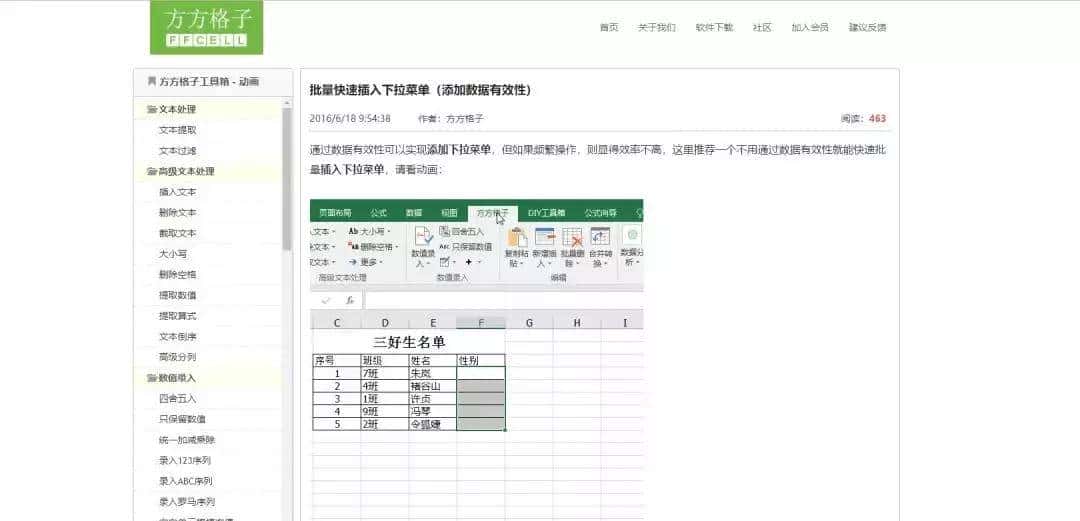The height and width of the screenshot is (521, 1080).
Task: Visit the 社区 page
Action: pos(762,28)
